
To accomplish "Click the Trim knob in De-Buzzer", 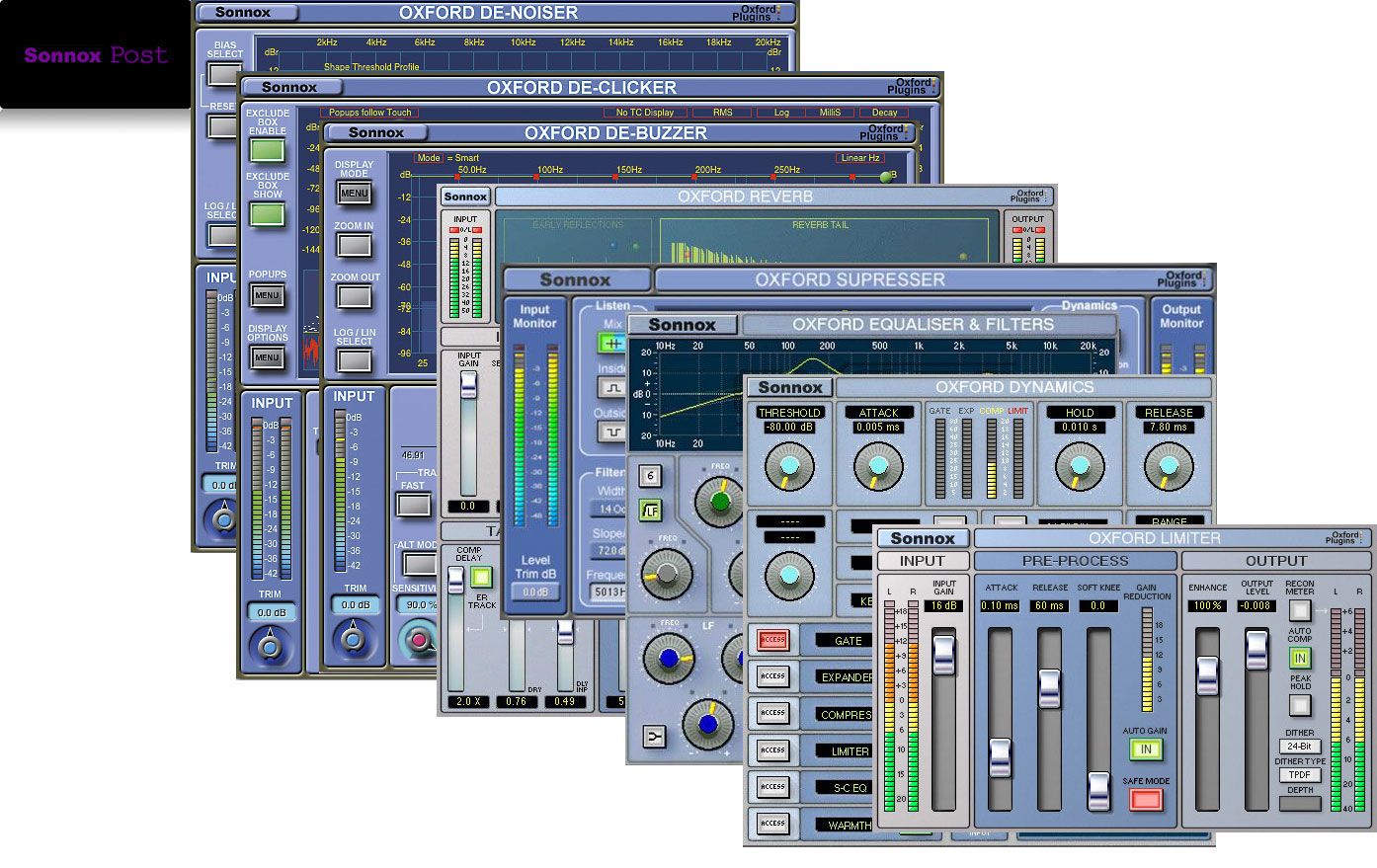I will pos(354,639).
